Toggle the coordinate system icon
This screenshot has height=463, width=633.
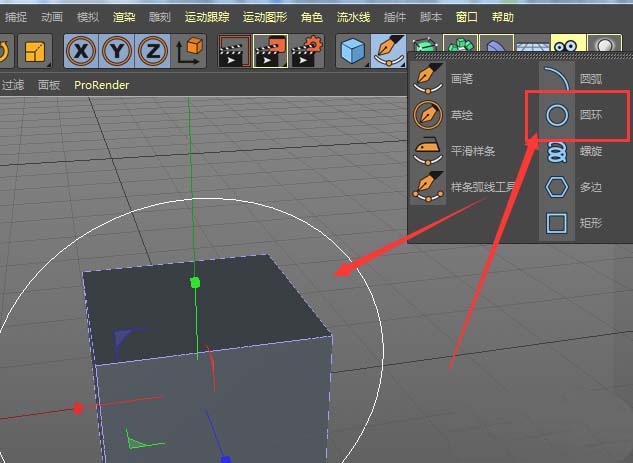(189, 51)
